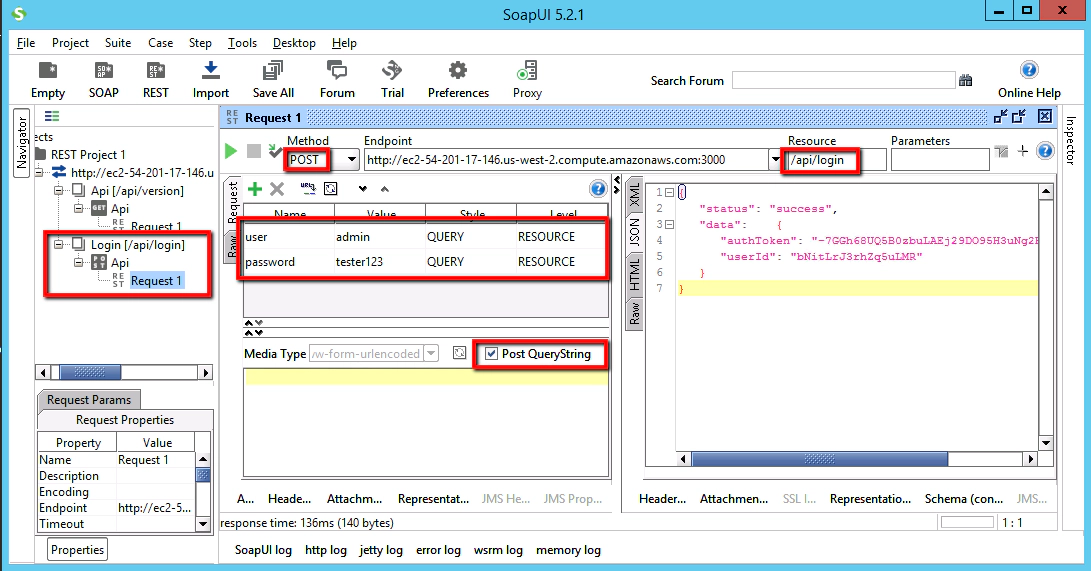Add request to TestCase checkmark icon
The height and width of the screenshot is (571, 1091).
275,151
